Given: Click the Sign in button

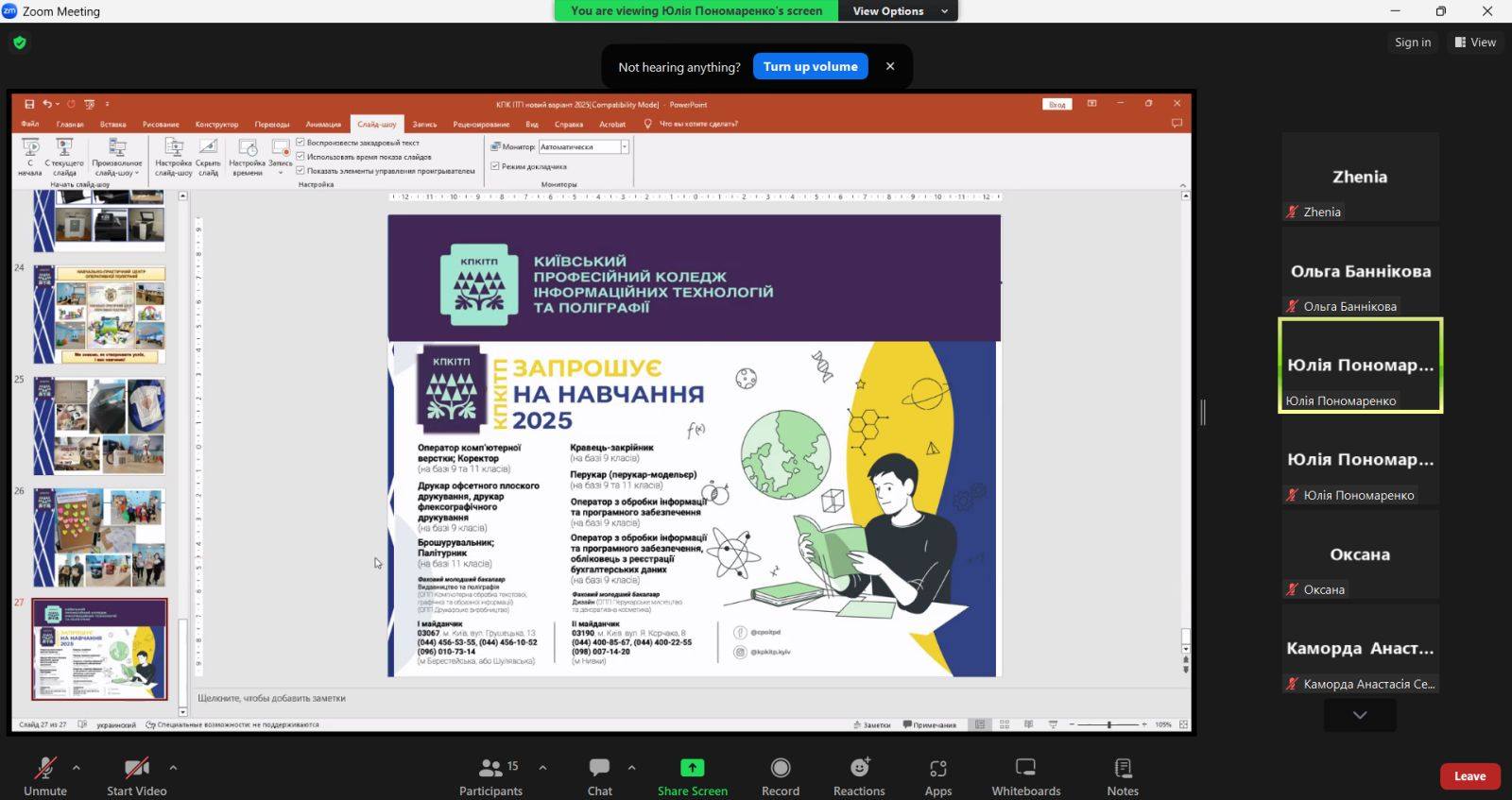Looking at the screenshot, I should [1413, 42].
